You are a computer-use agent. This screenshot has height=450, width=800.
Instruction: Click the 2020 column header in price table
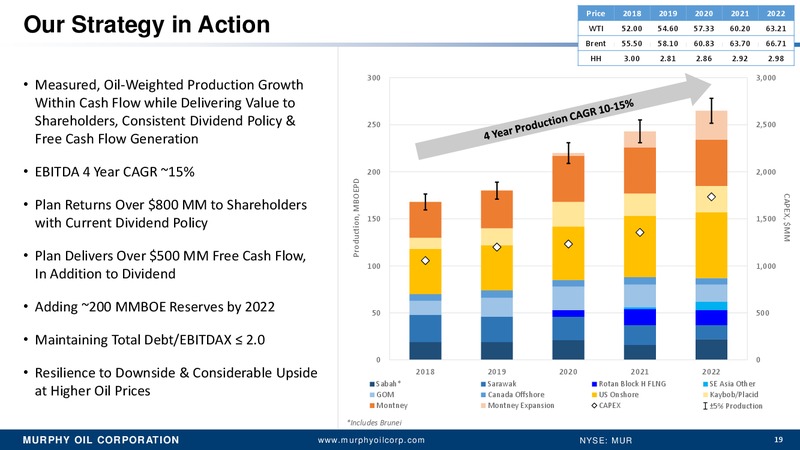(704, 13)
